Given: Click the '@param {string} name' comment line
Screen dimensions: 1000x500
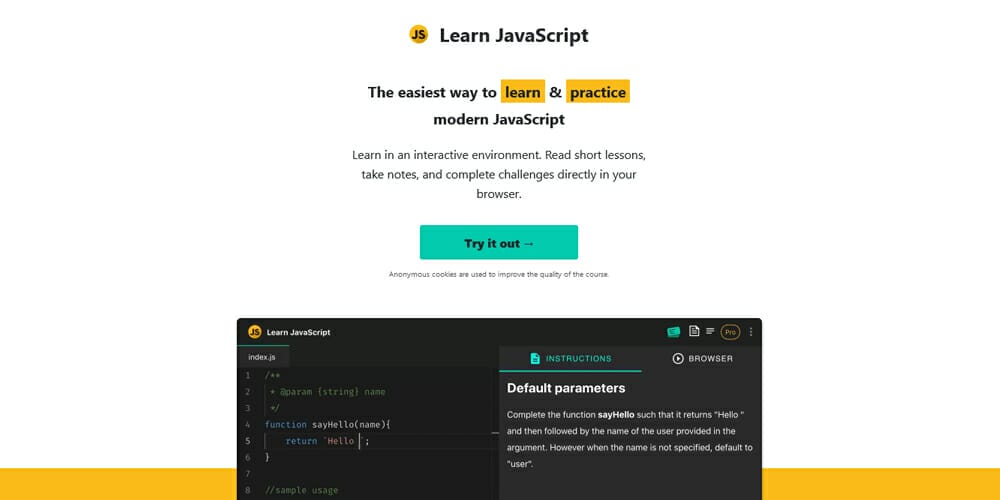Looking at the screenshot, I should (x=328, y=392).
